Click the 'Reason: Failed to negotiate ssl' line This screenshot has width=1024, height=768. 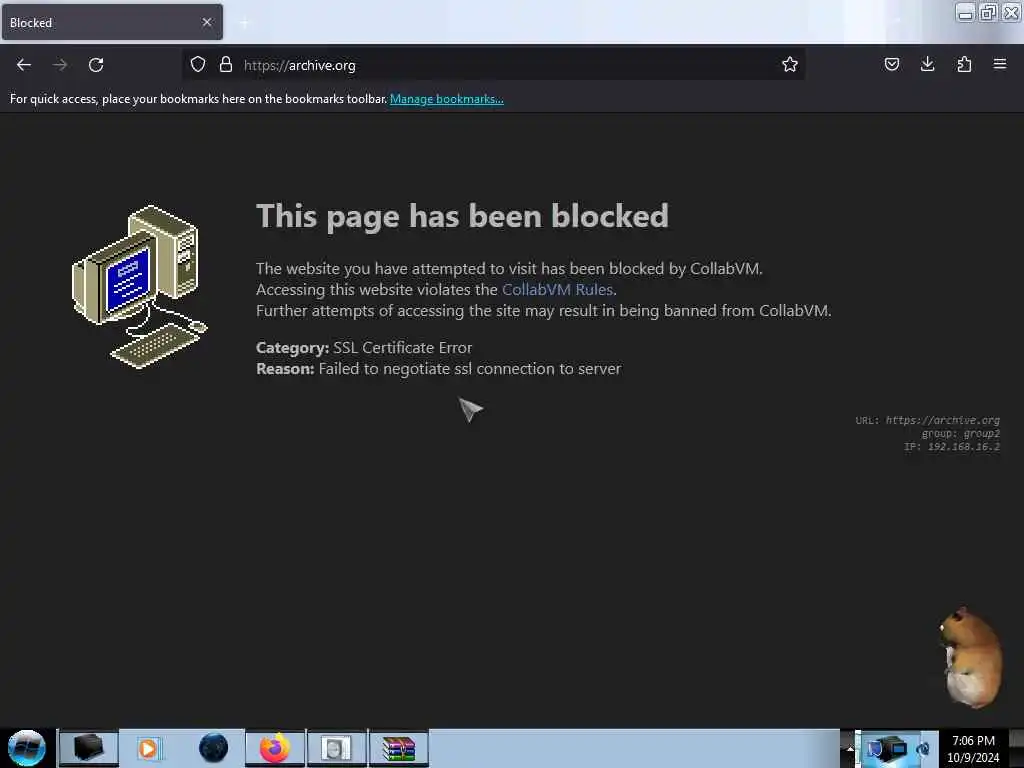(438, 369)
